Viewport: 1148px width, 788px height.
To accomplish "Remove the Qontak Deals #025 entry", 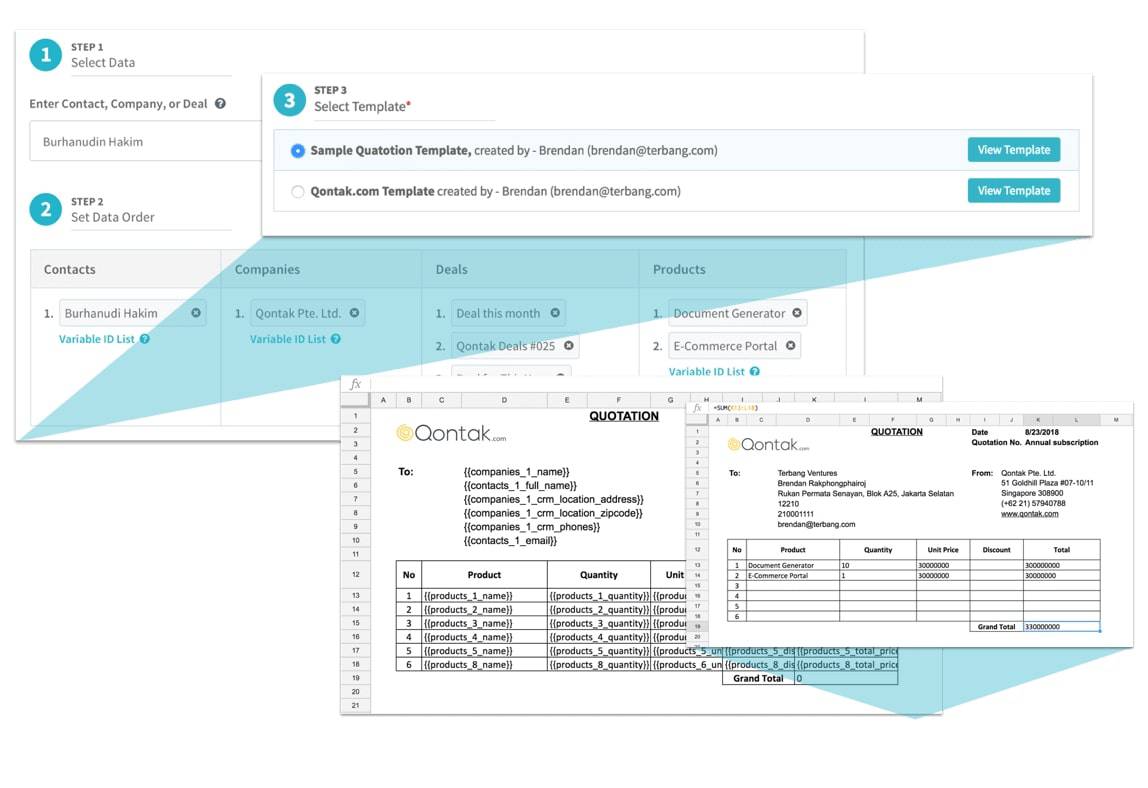I will coord(569,346).
